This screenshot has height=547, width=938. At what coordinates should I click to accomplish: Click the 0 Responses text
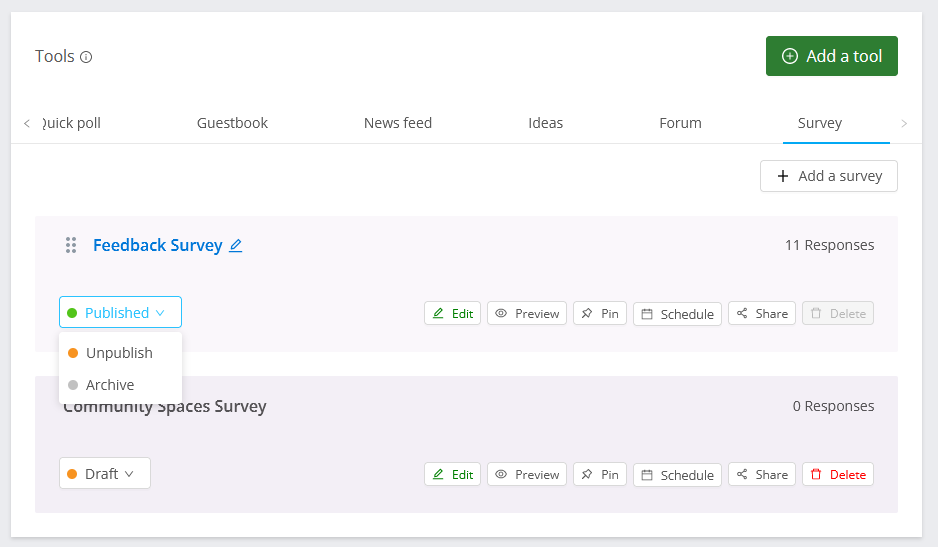pyautogui.click(x=833, y=406)
